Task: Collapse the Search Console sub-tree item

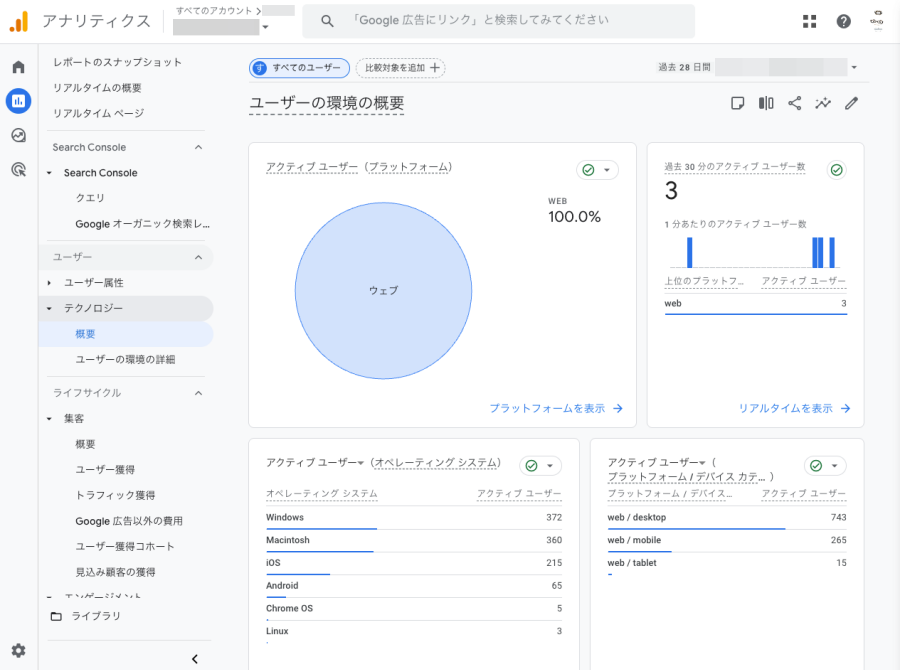Action: [x=49, y=173]
